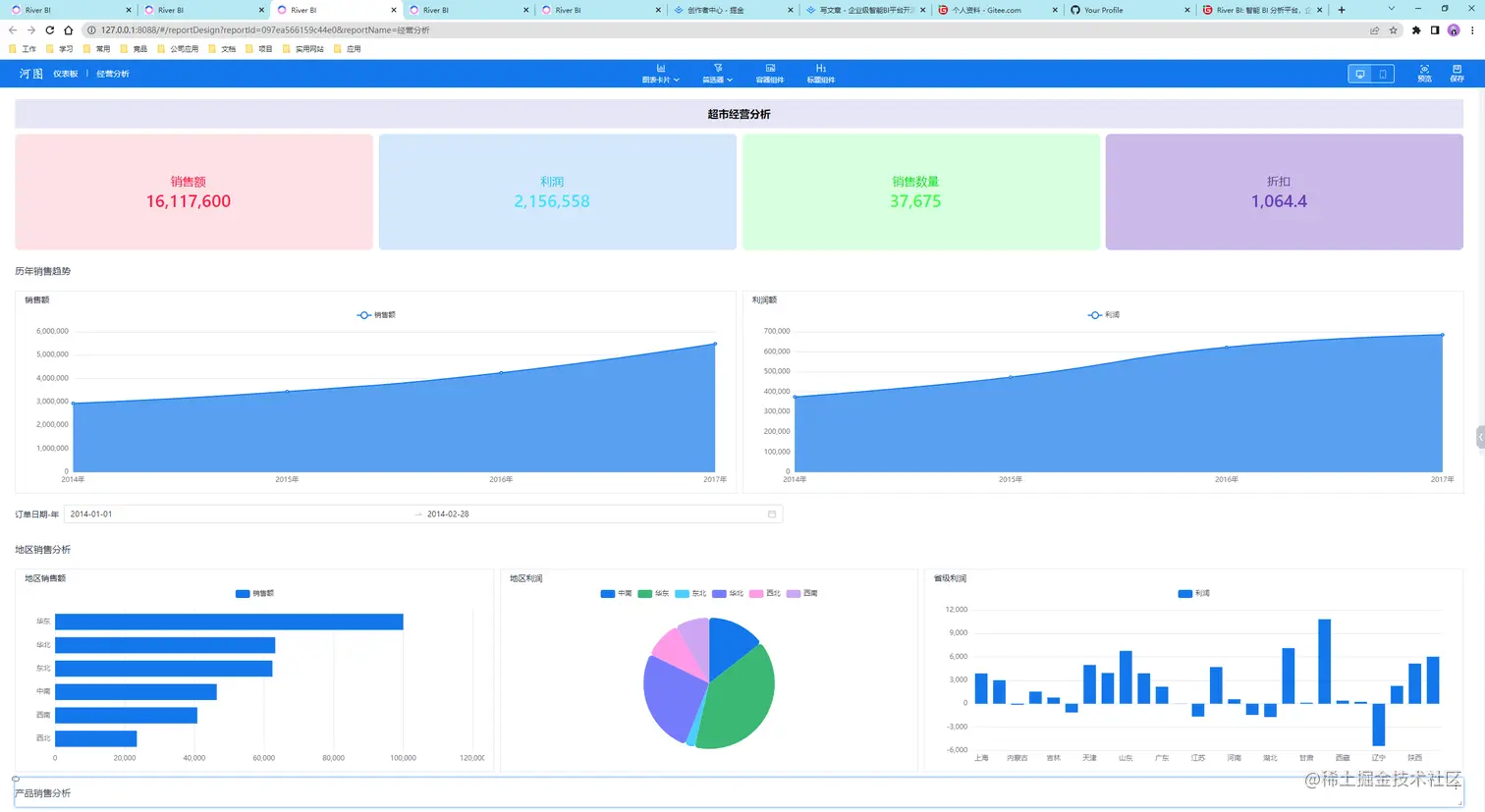Insert a 标题组件 heading component
This screenshot has height=812, width=1485.
tap(821, 74)
